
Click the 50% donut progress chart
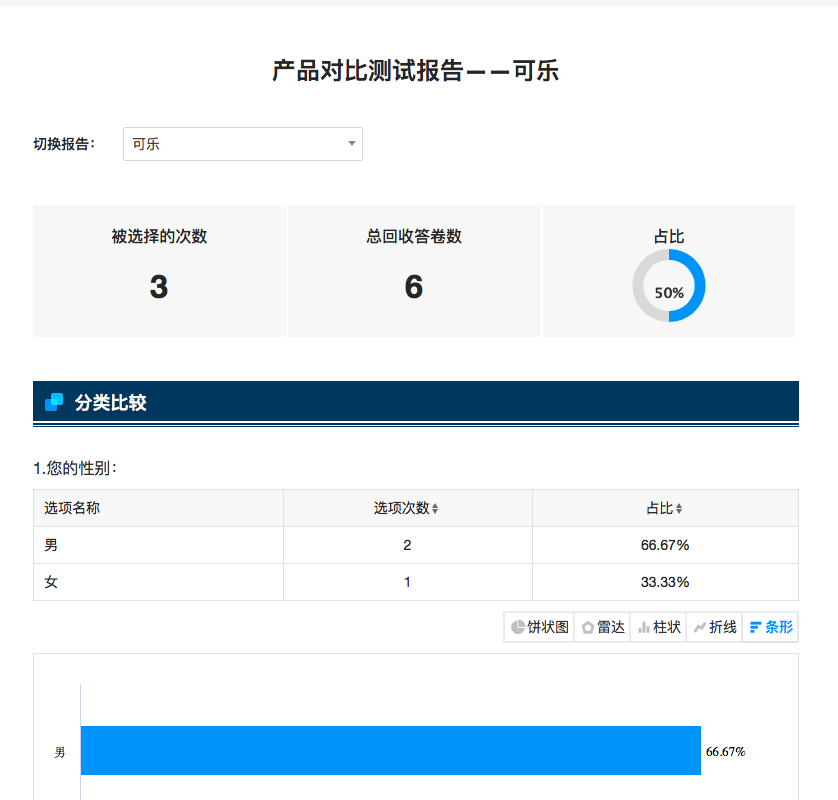tap(669, 285)
